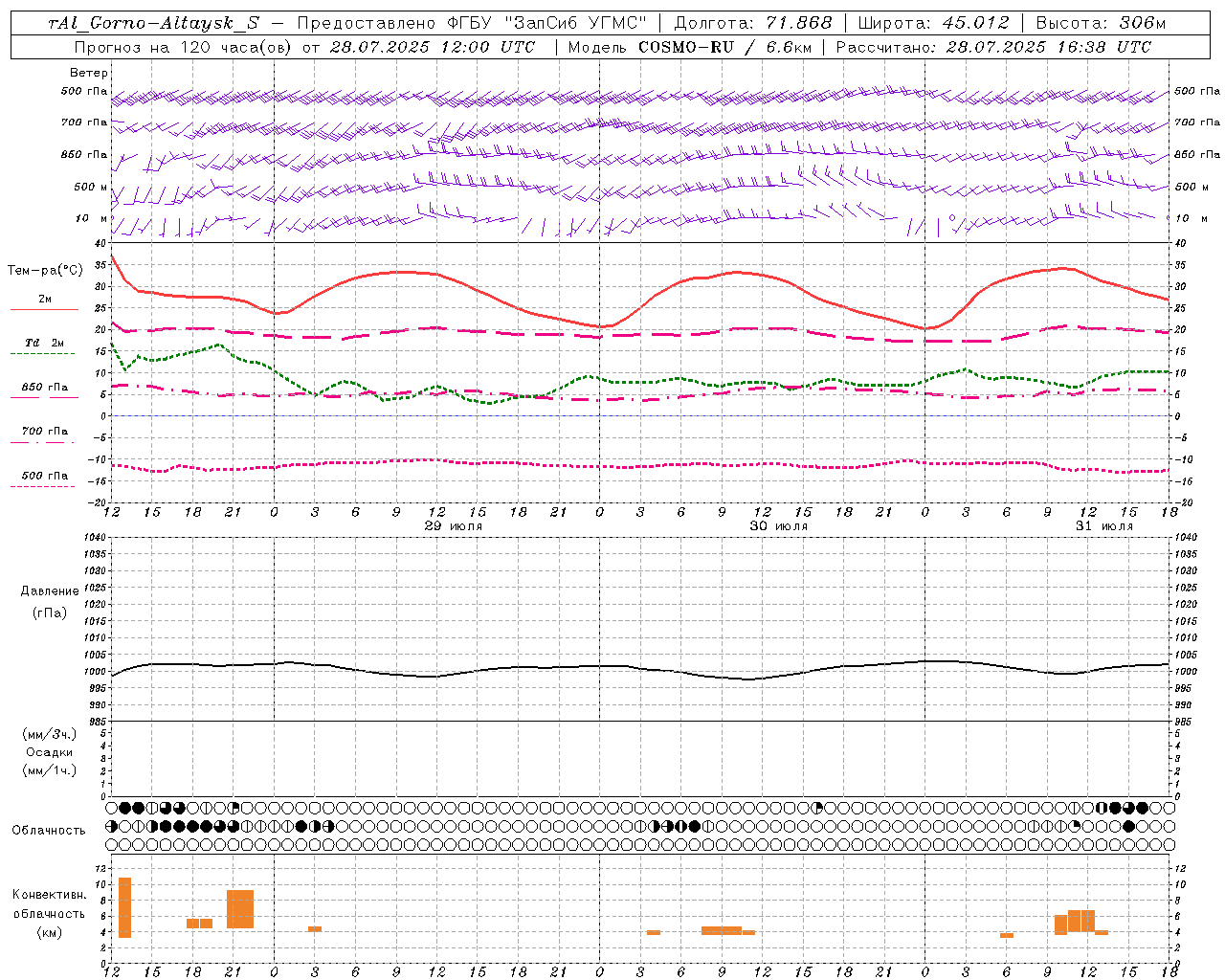The image size is (1225, 980).
Task: Click the 2м temperature legend entry
Action: (45, 300)
